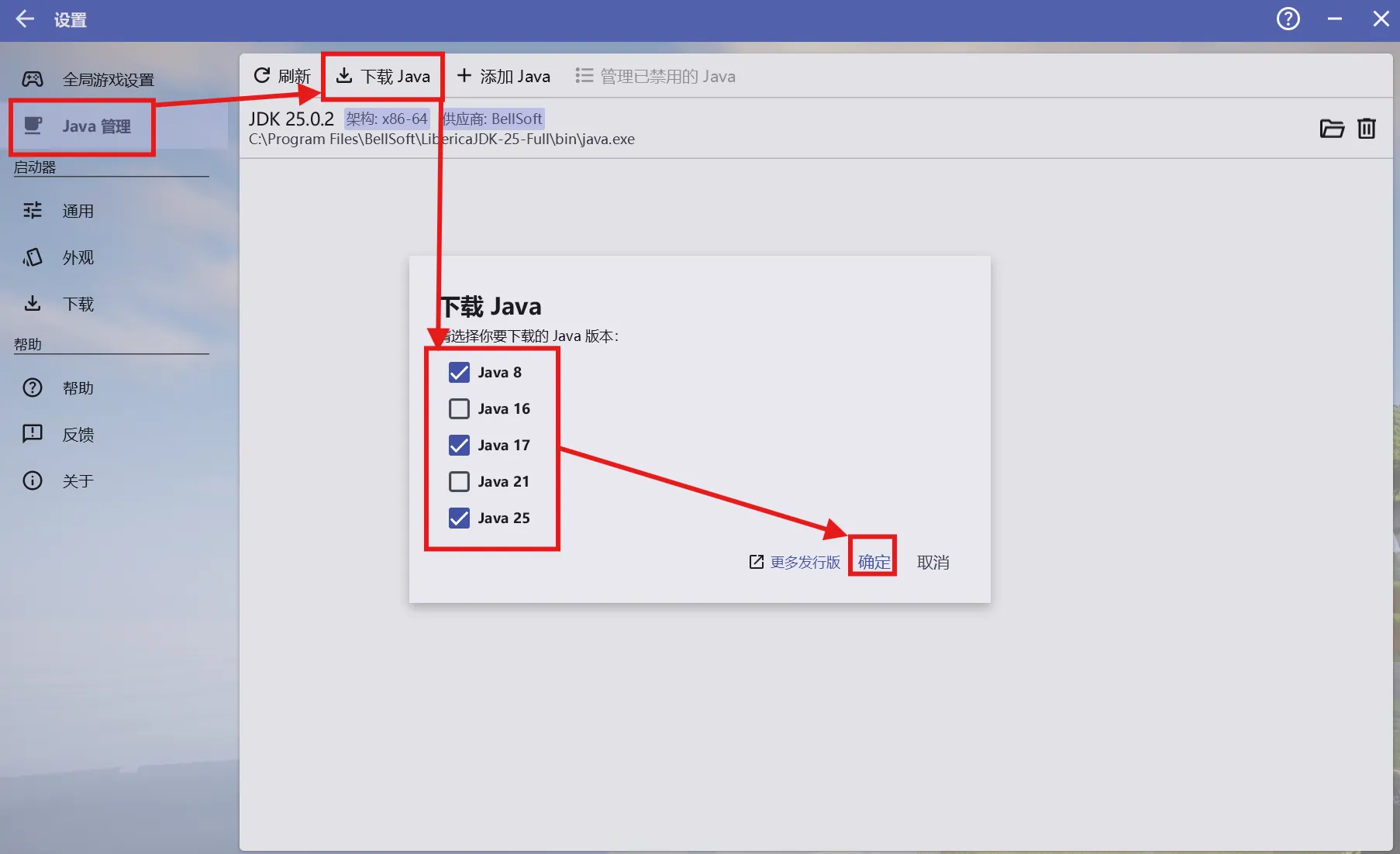1400x854 pixels.
Task: Check the Java 21 checkbox
Action: 459,481
